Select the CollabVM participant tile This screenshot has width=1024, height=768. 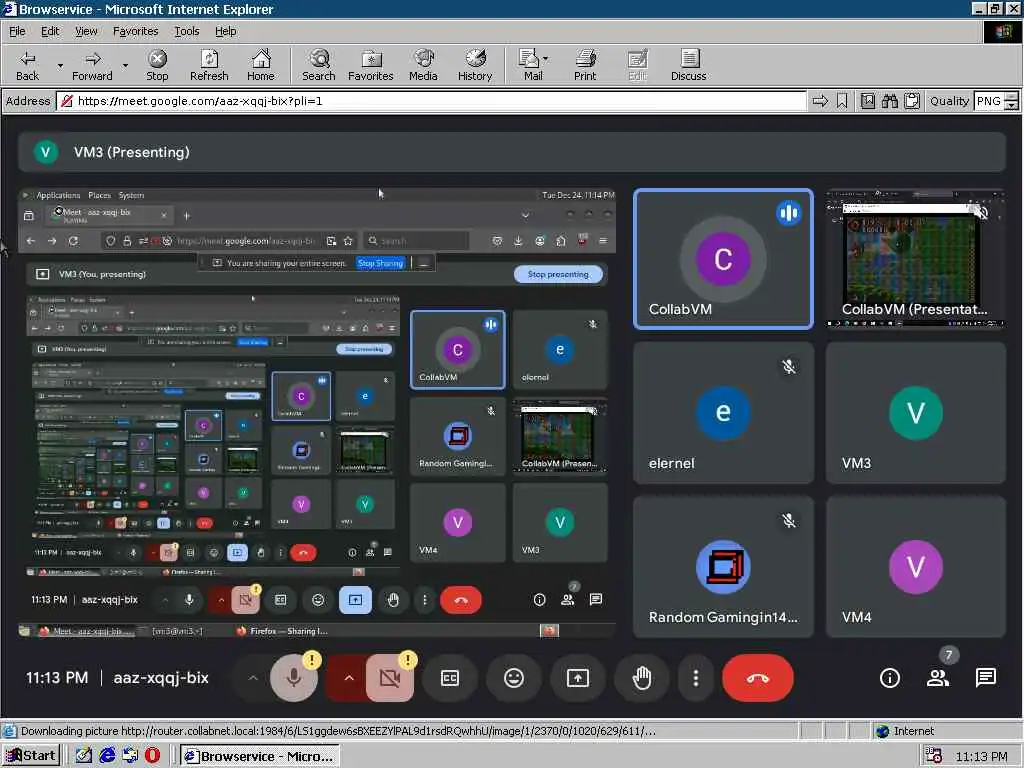724,259
